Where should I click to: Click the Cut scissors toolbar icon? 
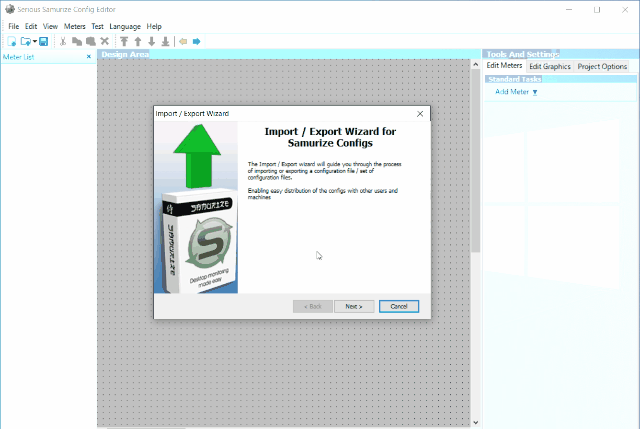tap(63, 41)
